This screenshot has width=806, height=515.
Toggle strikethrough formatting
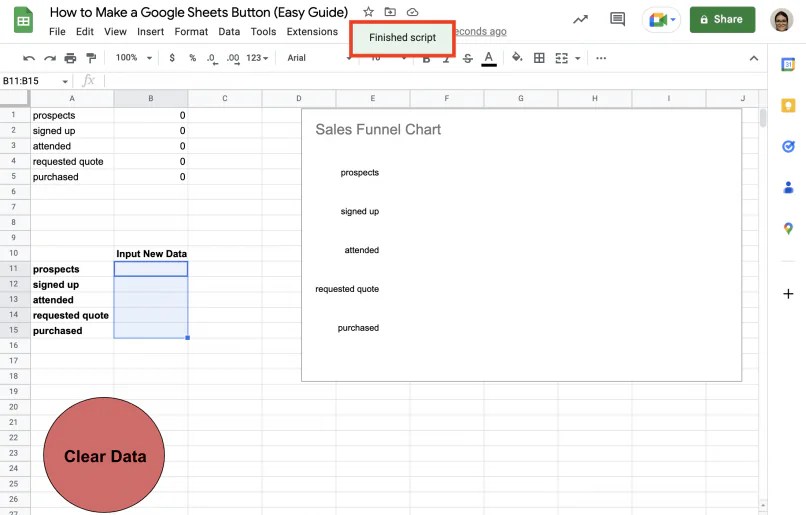tap(467, 58)
